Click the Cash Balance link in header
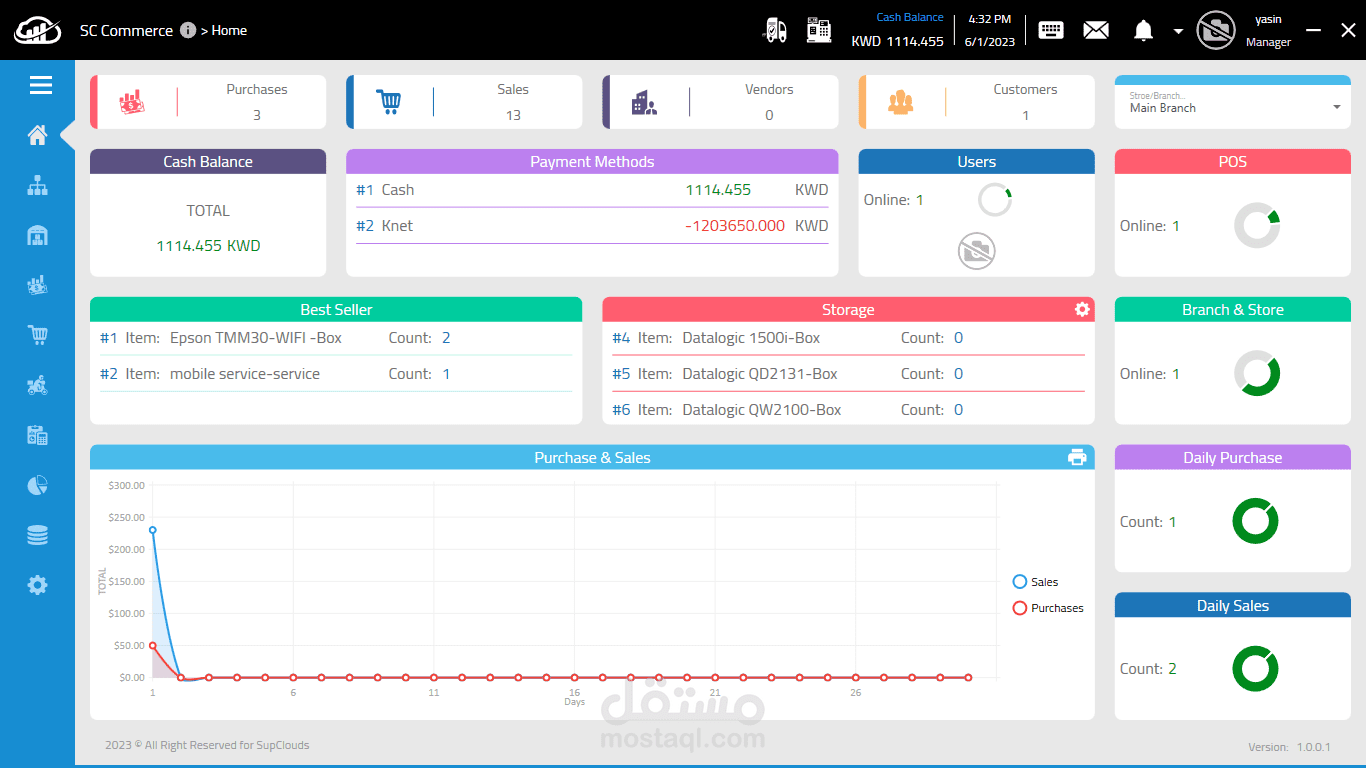The height and width of the screenshot is (768, 1366). click(x=909, y=16)
